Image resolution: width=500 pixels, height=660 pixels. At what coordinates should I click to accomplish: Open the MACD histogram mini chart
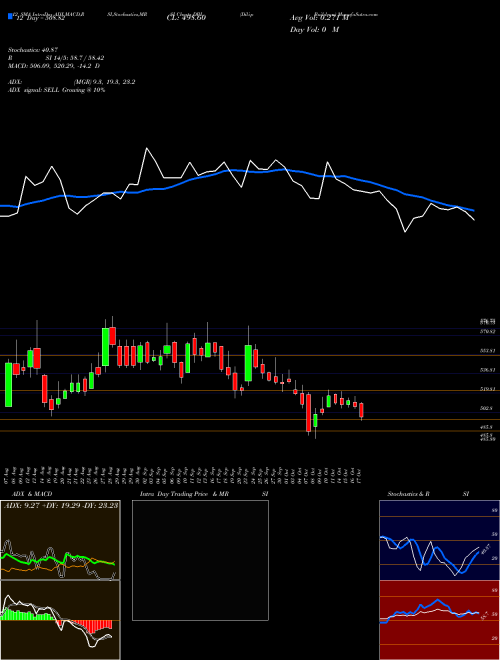[60, 620]
